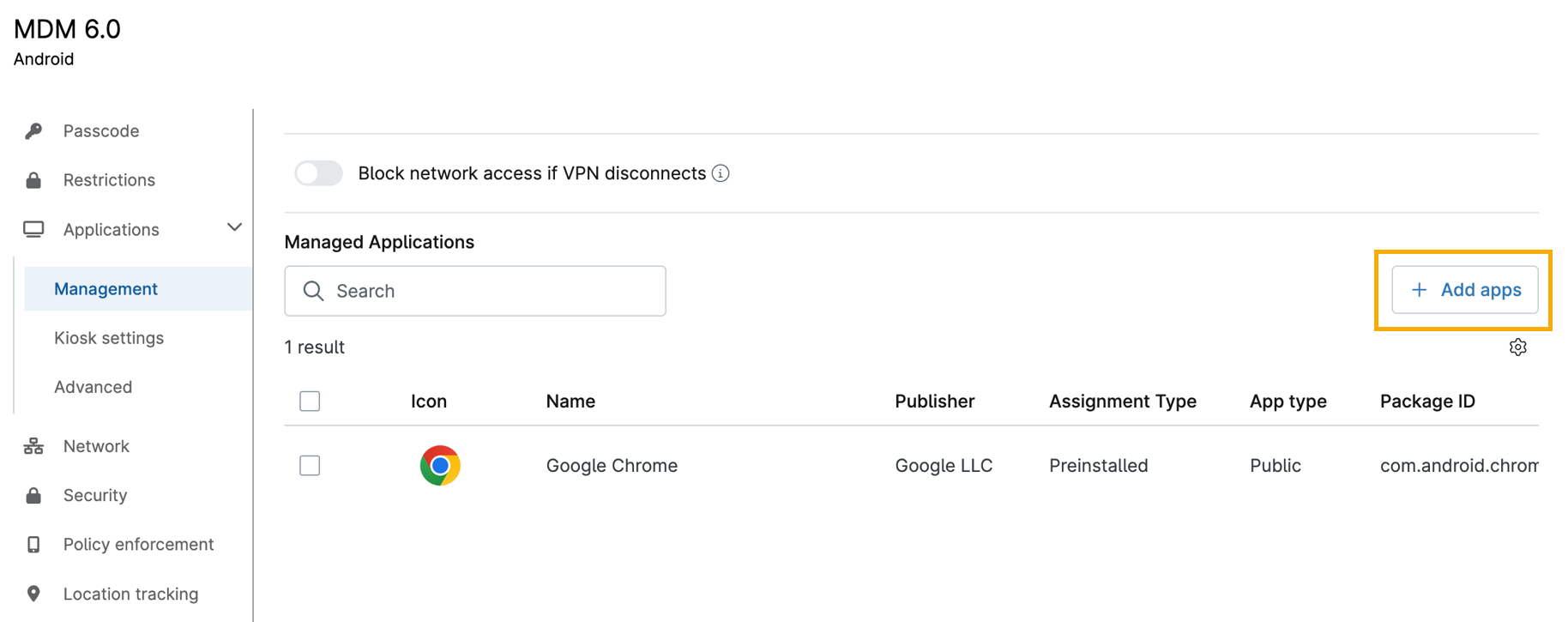Image resolution: width=1568 pixels, height=622 pixels.
Task: Click the Location tracking pin icon
Action: point(33,594)
